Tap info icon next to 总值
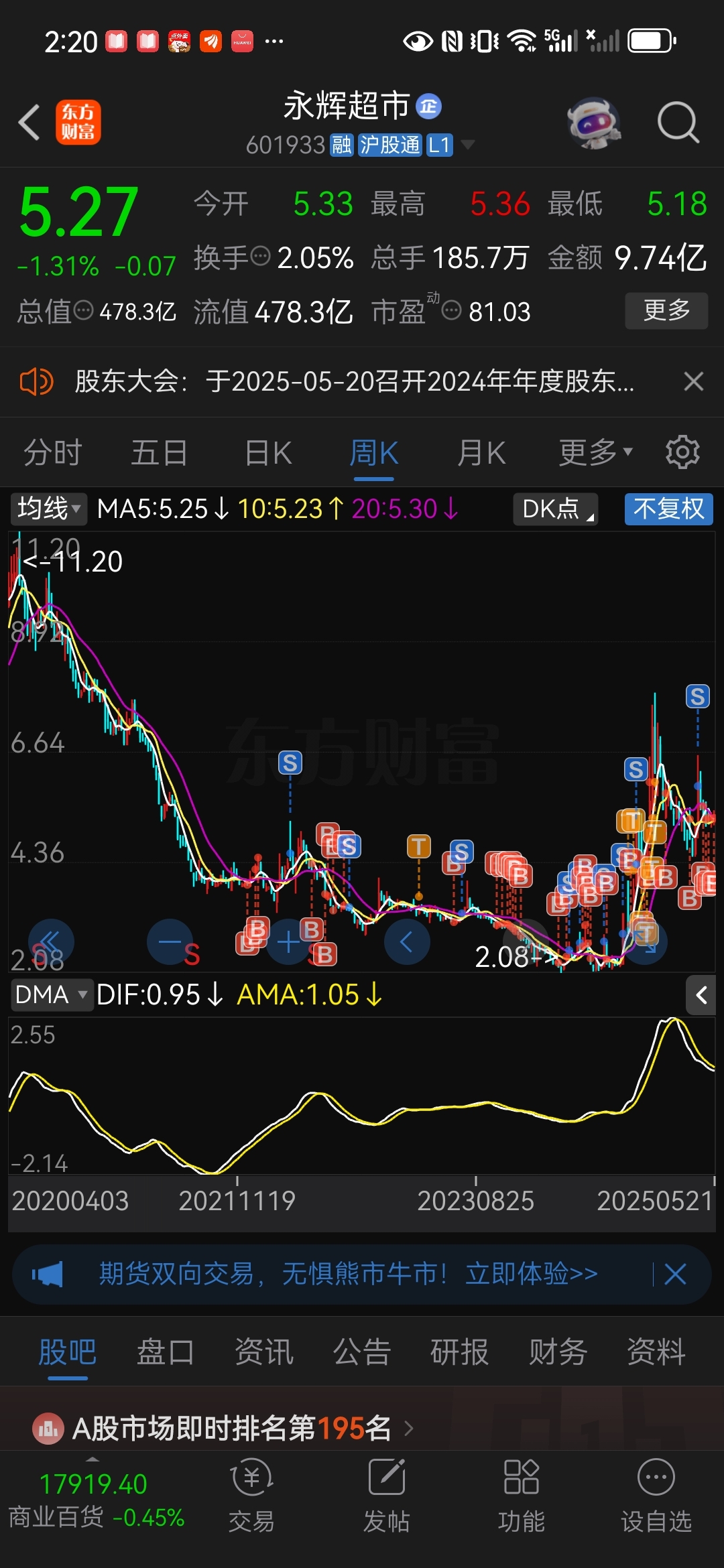Viewport: 724px width, 1568px height. pos(83,310)
